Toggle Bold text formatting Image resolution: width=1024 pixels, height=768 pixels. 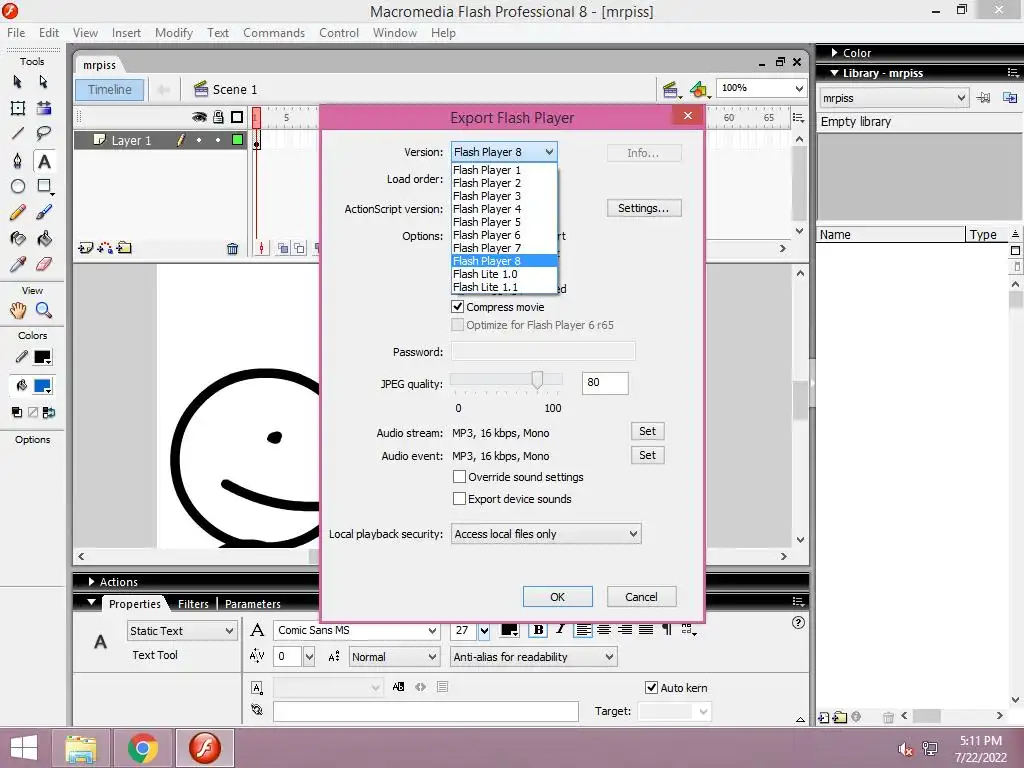point(538,630)
